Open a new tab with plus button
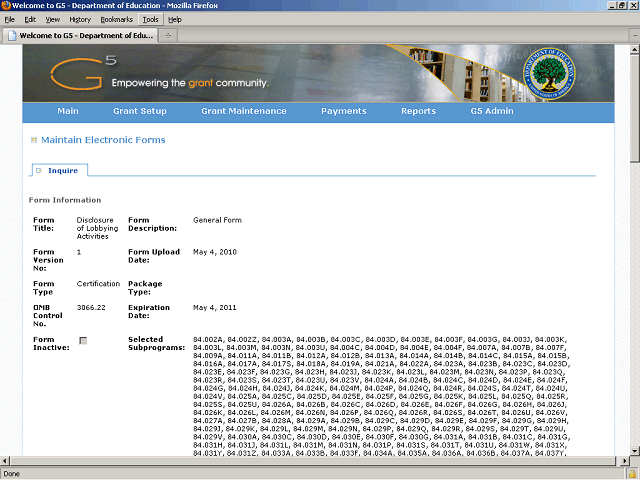The width and height of the screenshot is (640, 480). coord(168,36)
